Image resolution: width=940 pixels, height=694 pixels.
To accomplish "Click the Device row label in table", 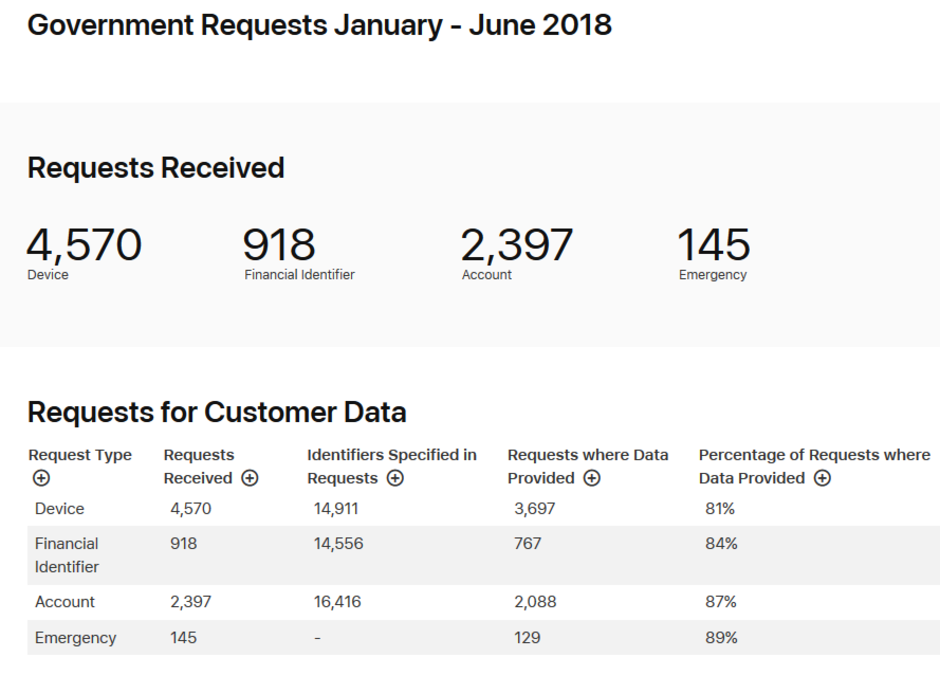I will tap(60, 509).
